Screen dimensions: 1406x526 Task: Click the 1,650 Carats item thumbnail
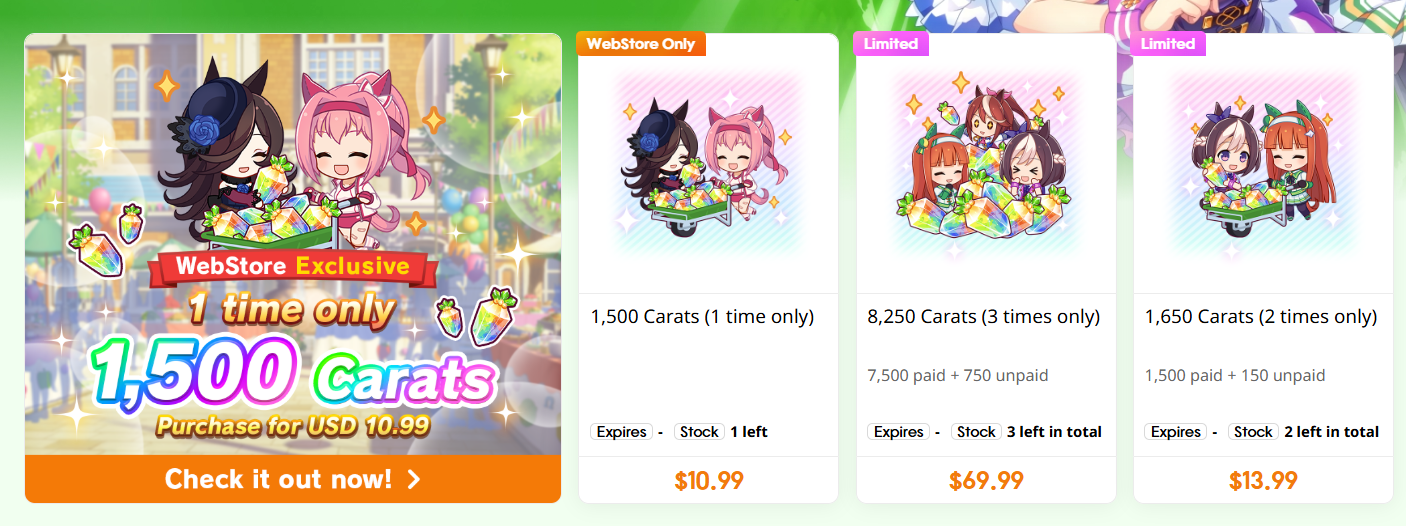pyautogui.click(x=1263, y=163)
